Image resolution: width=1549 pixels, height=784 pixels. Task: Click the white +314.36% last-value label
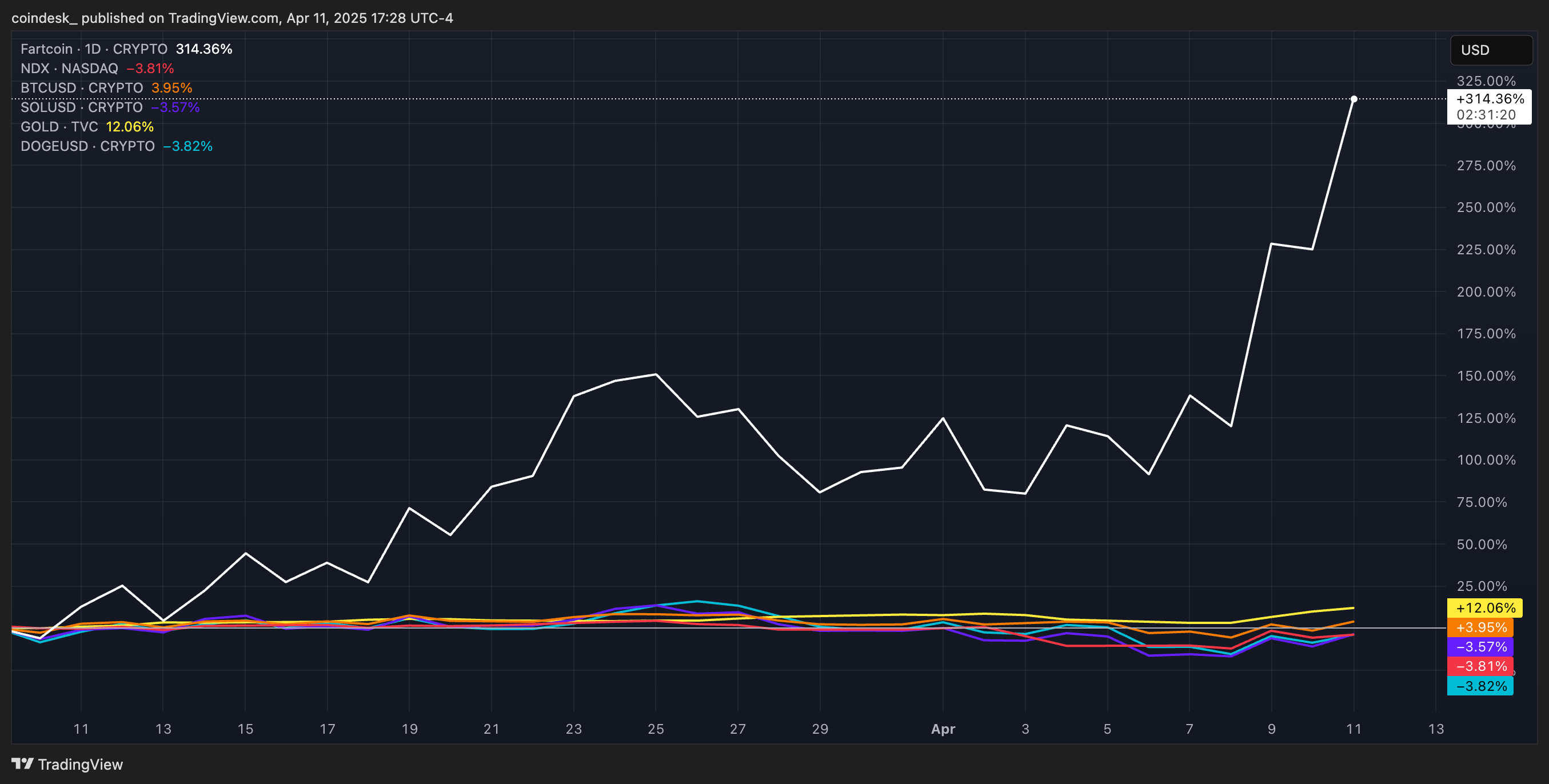tap(1490, 99)
